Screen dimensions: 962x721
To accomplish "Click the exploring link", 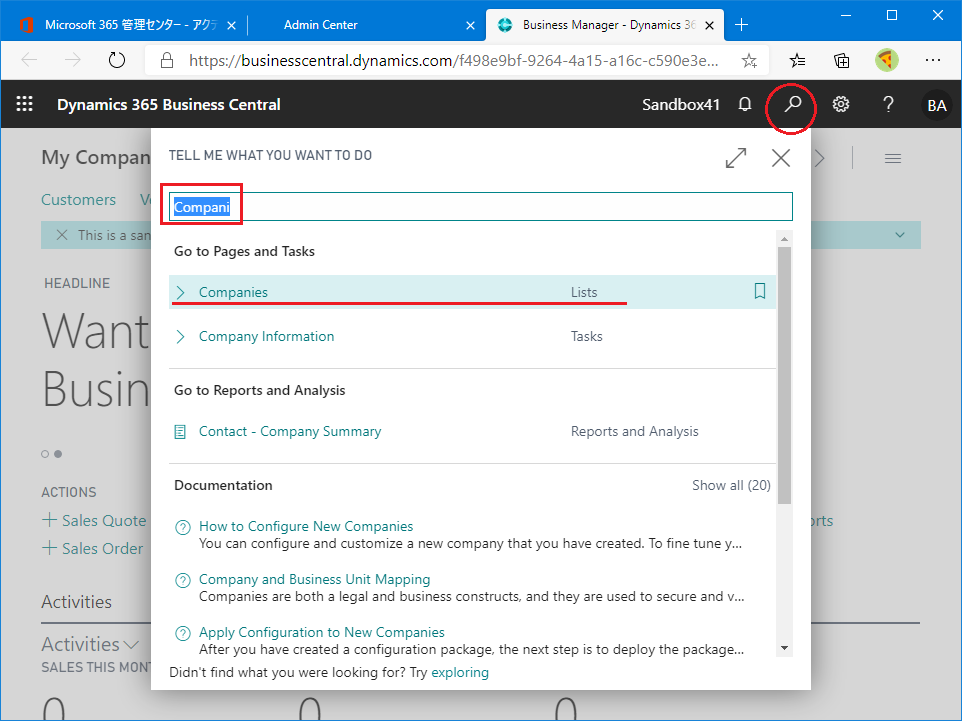I will click(x=460, y=673).
